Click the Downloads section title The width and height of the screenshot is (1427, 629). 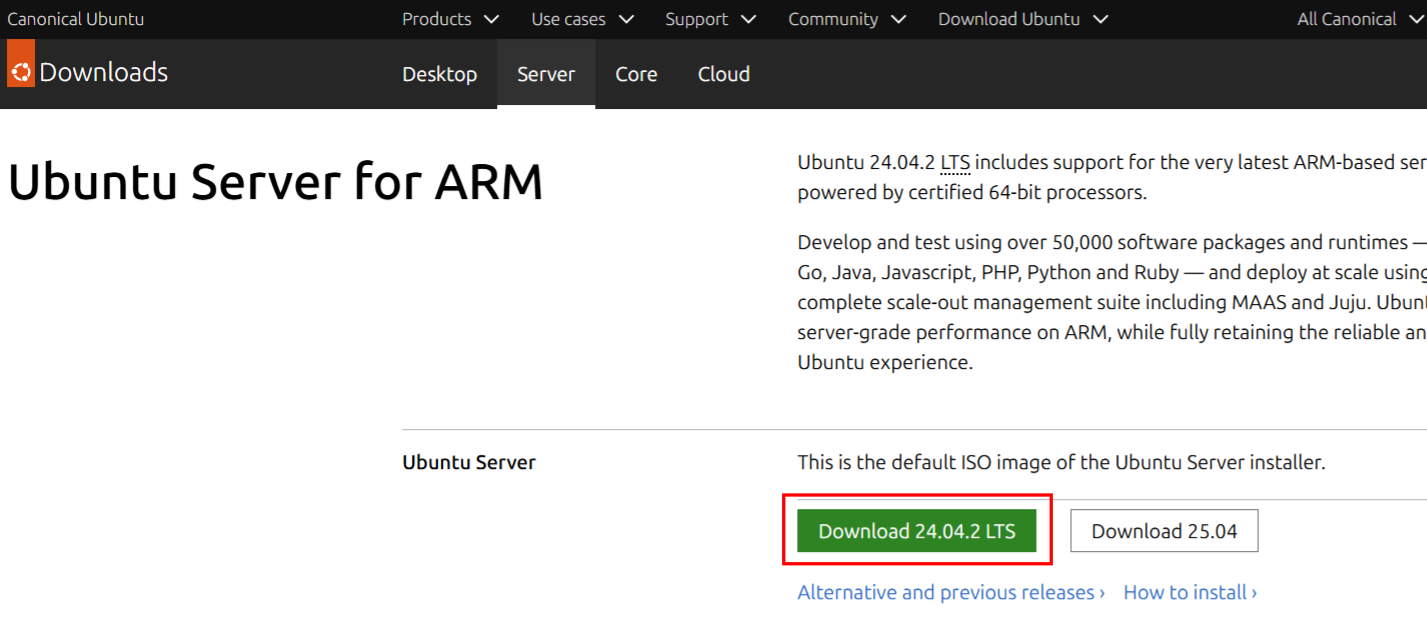(x=103, y=72)
